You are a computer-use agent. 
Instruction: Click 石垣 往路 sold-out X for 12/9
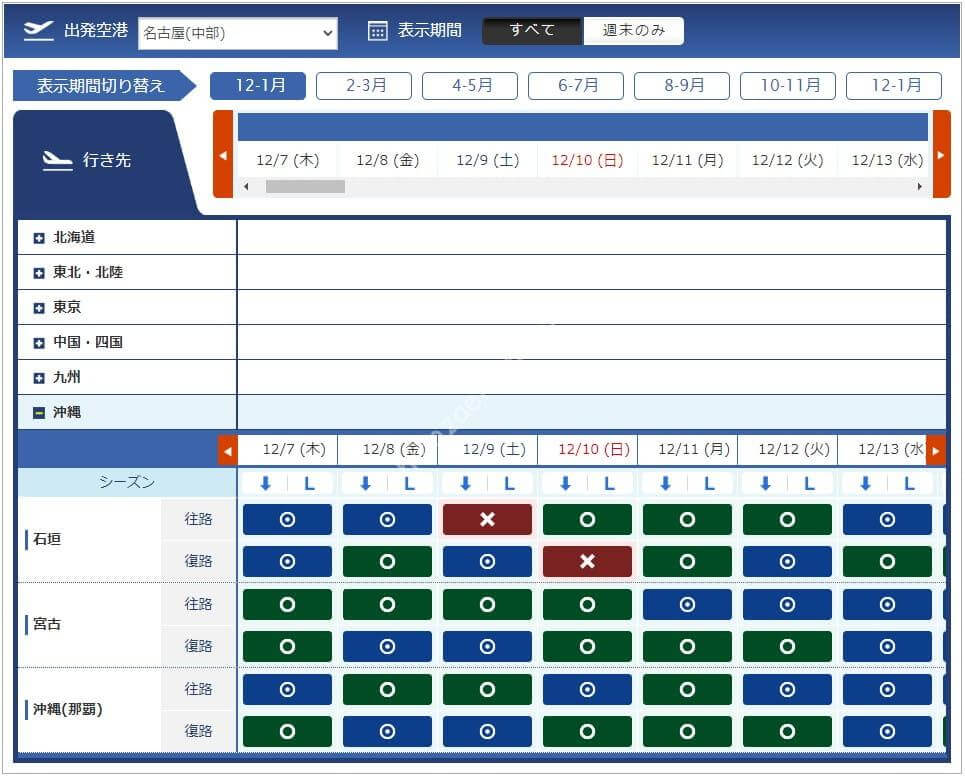pyautogui.click(x=487, y=520)
